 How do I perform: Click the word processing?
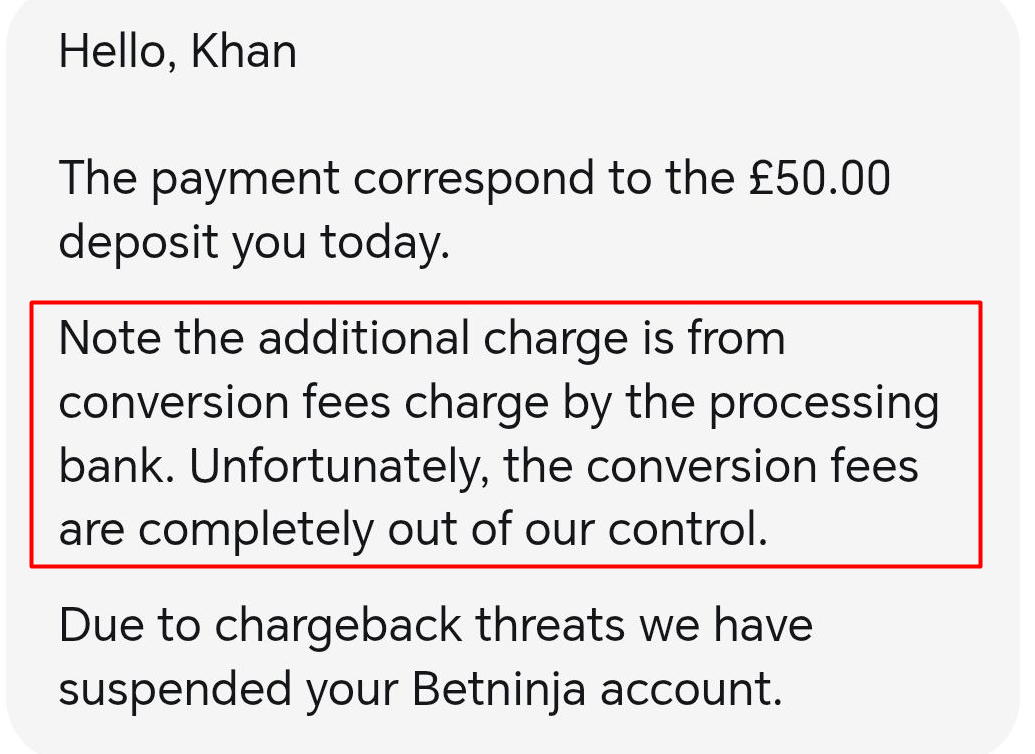(824, 405)
